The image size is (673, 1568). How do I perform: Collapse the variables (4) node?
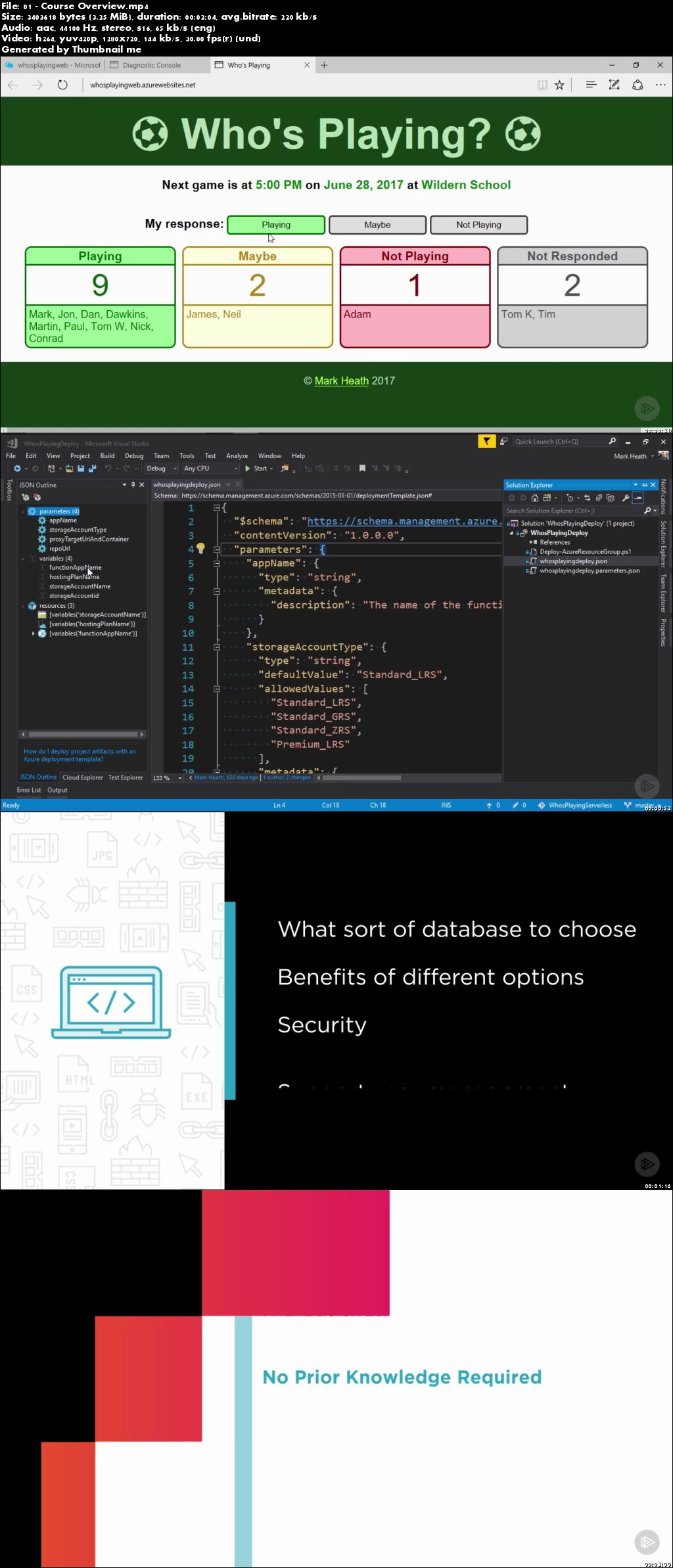(24, 559)
